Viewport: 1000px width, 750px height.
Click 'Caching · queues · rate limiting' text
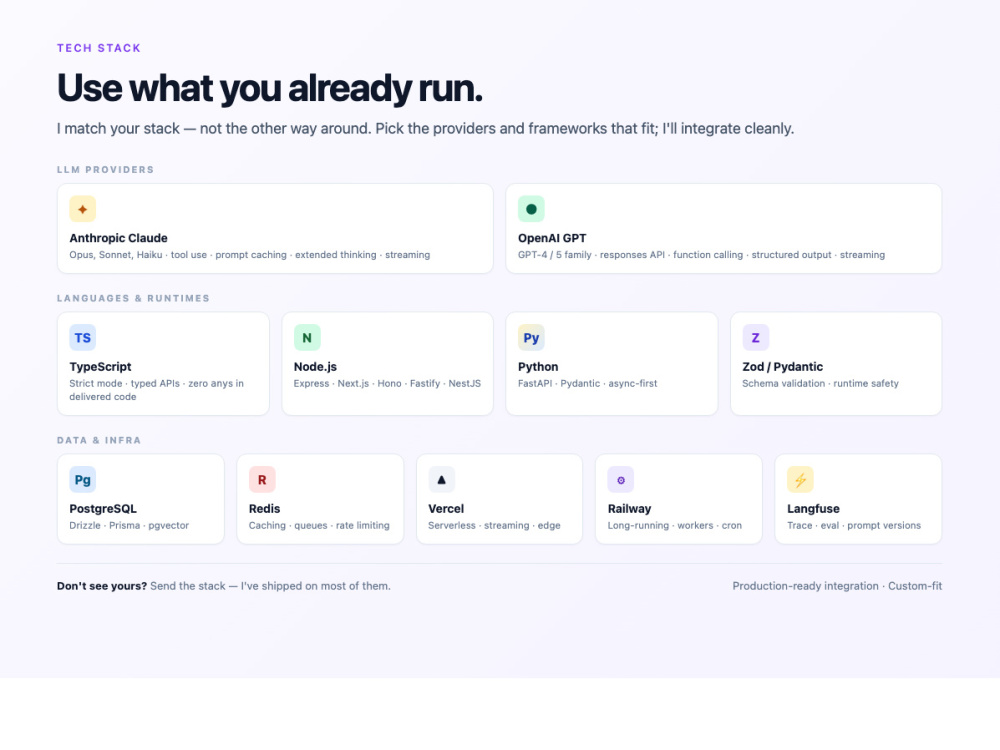pos(319,526)
